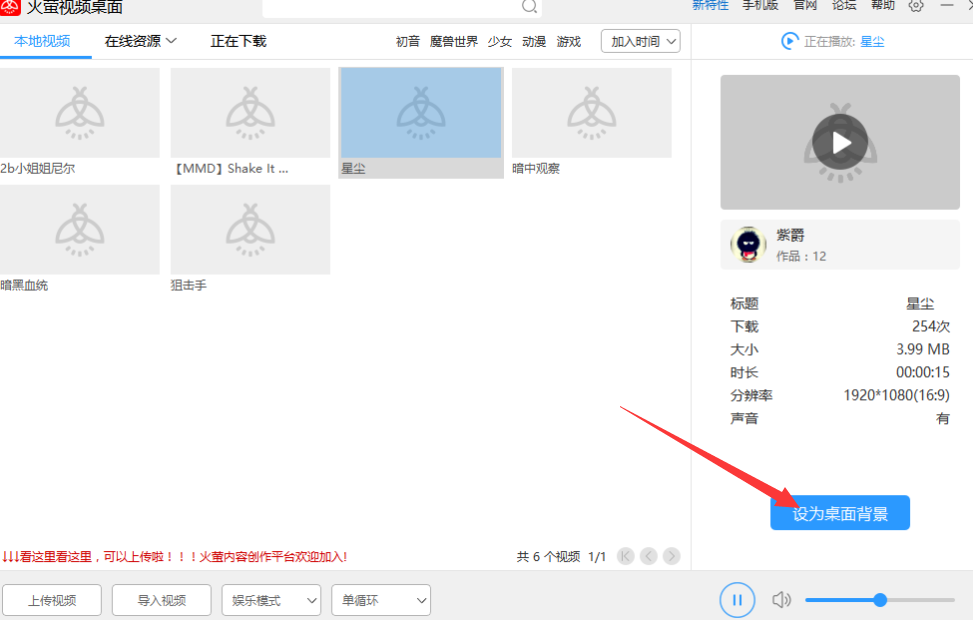This screenshot has width=973, height=620.
Task: Go to the next videos page
Action: tap(672, 556)
